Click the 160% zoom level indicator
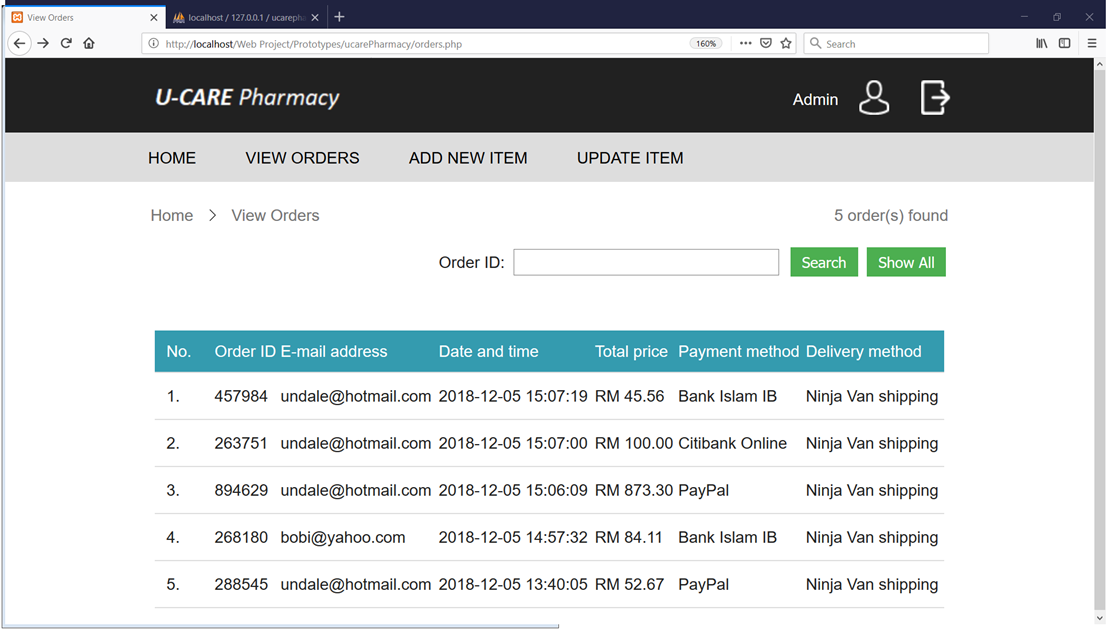 click(x=706, y=43)
